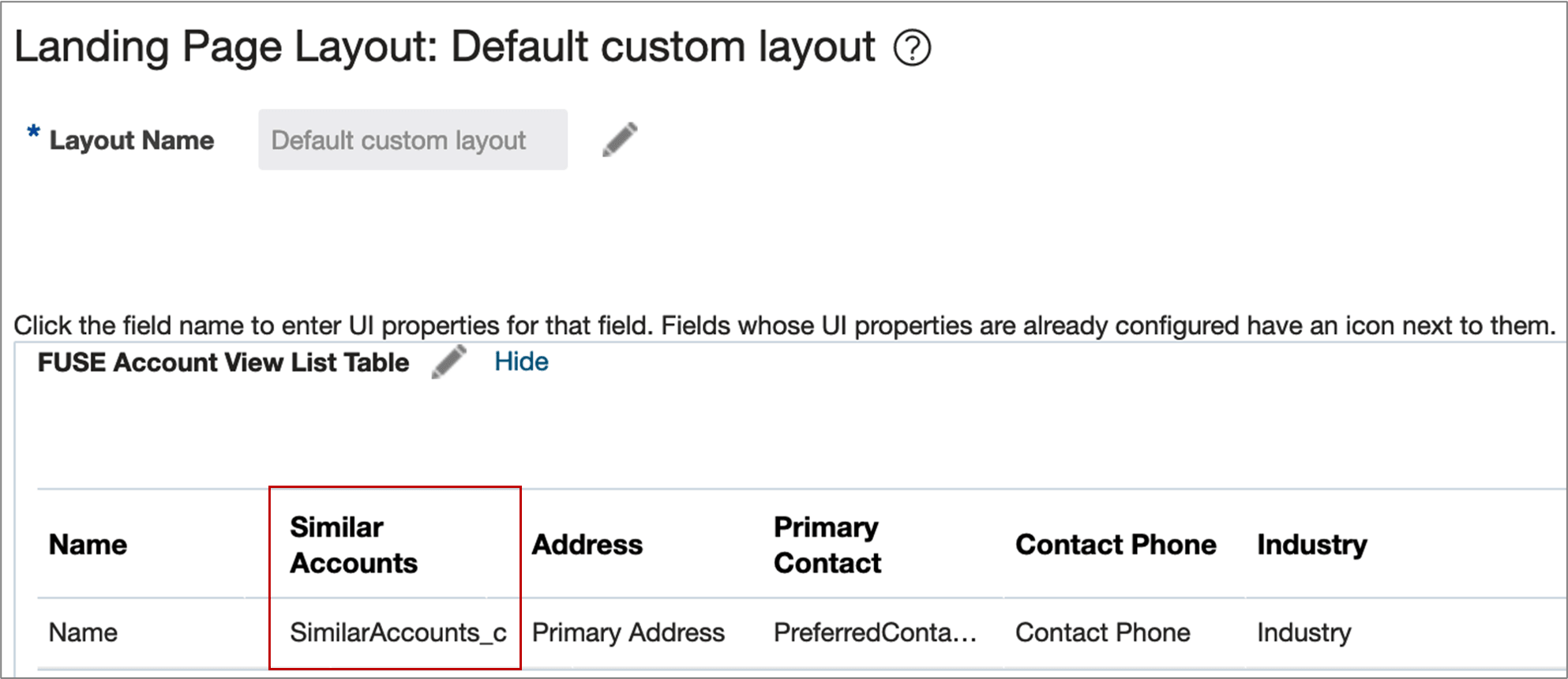Viewport: 1568px width, 679px height.
Task: Click the instruction text about UI properties
Action: click(782, 324)
